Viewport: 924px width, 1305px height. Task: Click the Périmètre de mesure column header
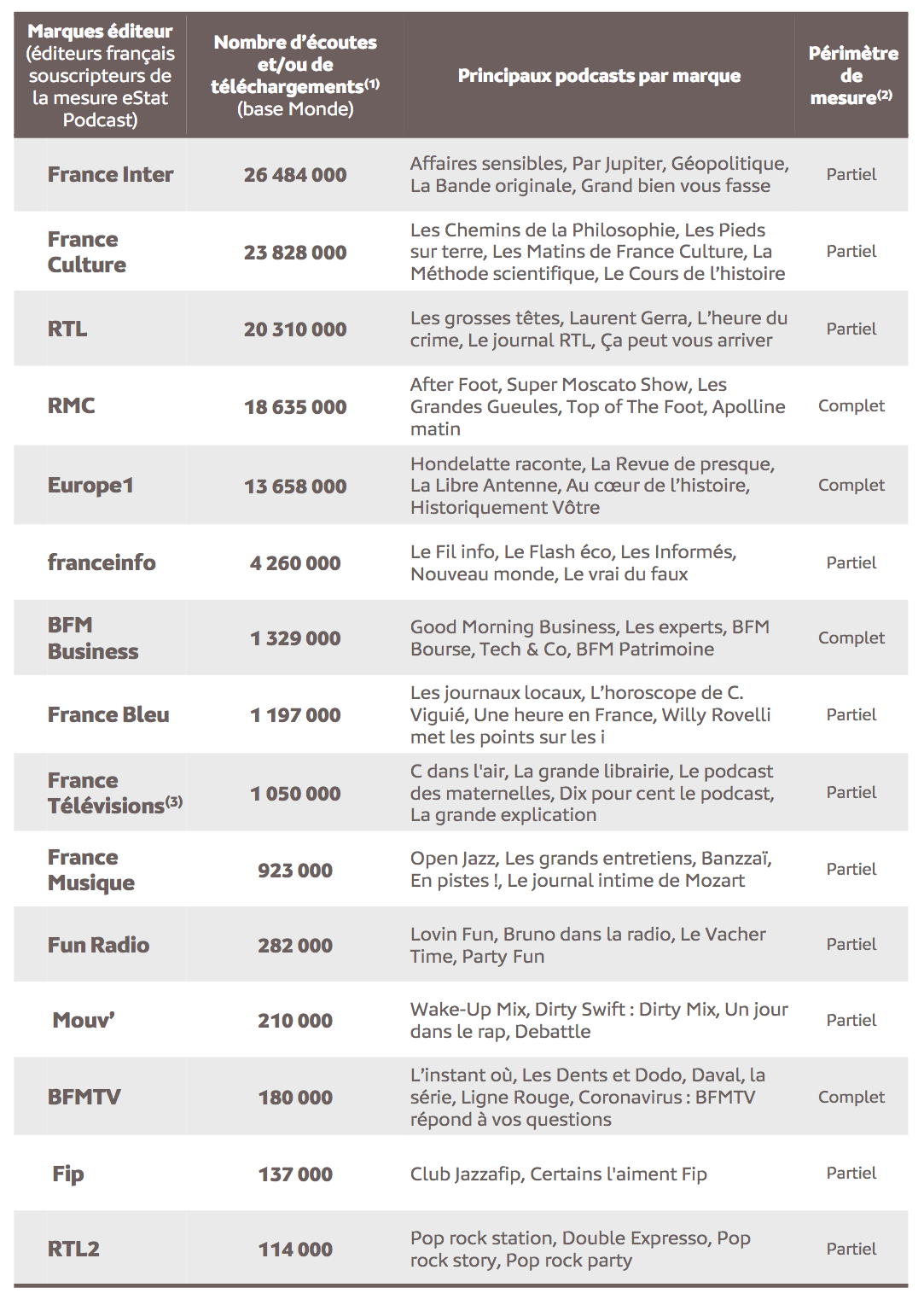(x=851, y=75)
